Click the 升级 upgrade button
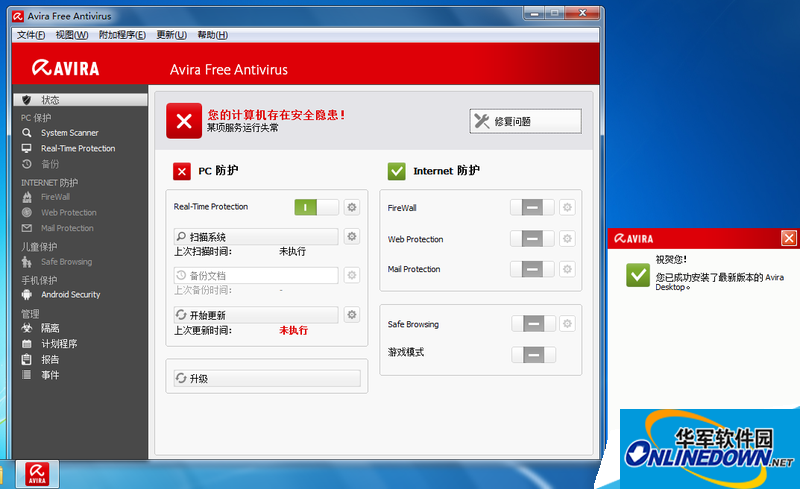The width and height of the screenshot is (800, 489). pos(266,379)
